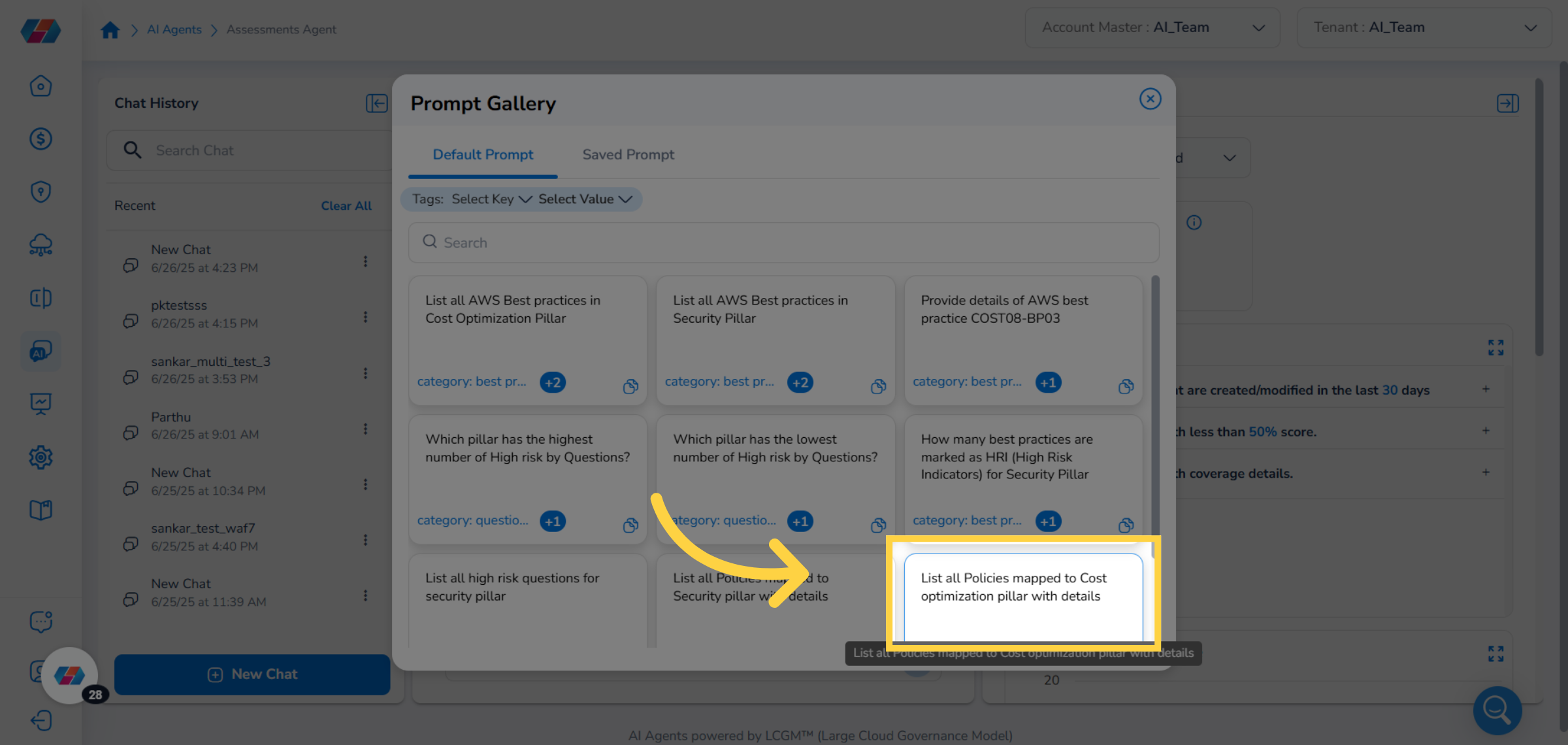Viewport: 1568px width, 745px height.
Task: Open the settings gear sidebar icon
Action: 41,457
